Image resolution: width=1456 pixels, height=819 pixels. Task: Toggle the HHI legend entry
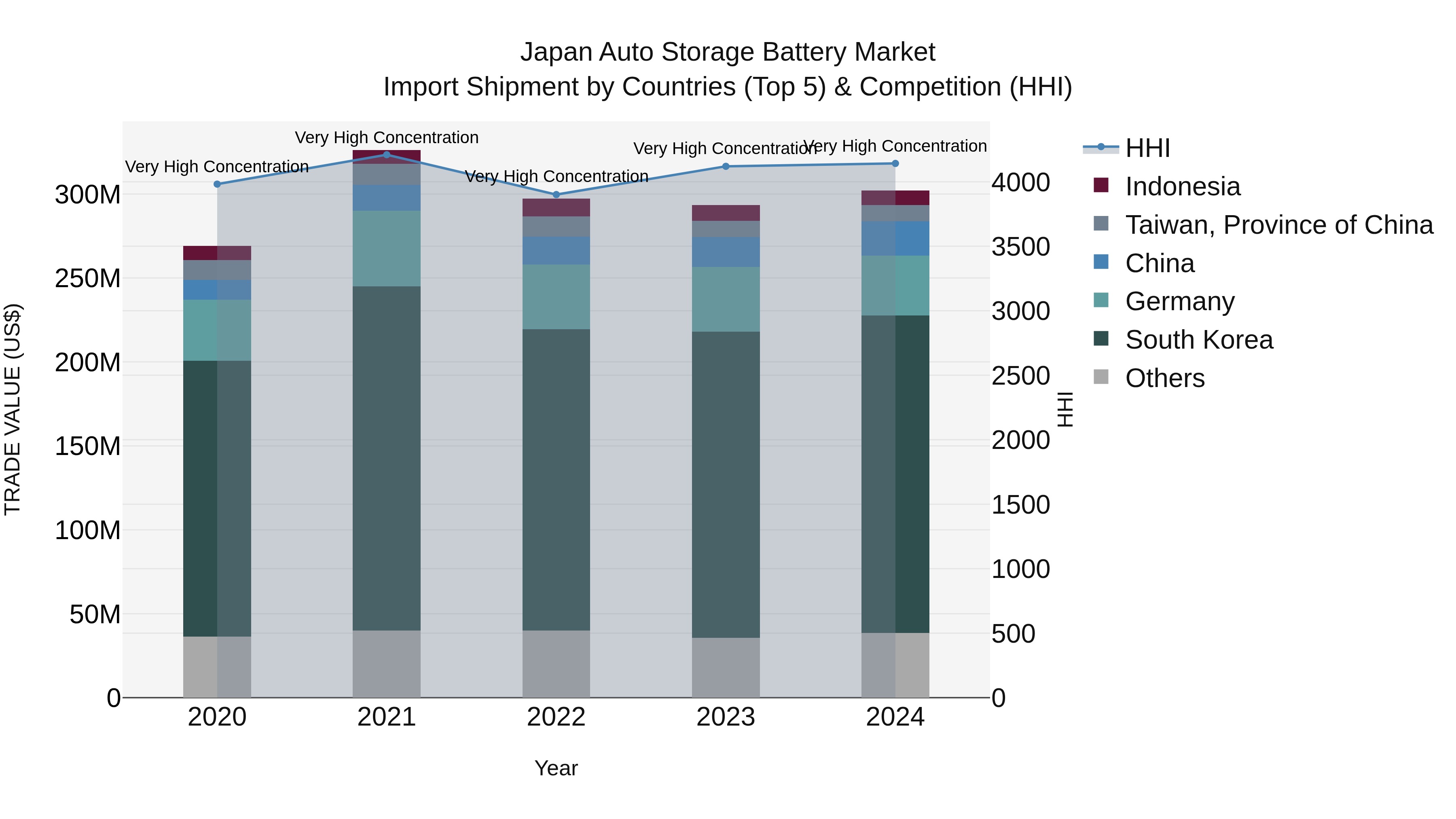[x=1126, y=148]
